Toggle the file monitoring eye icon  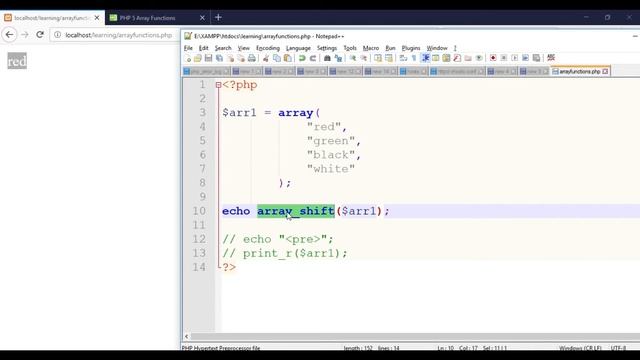(x=479, y=58)
